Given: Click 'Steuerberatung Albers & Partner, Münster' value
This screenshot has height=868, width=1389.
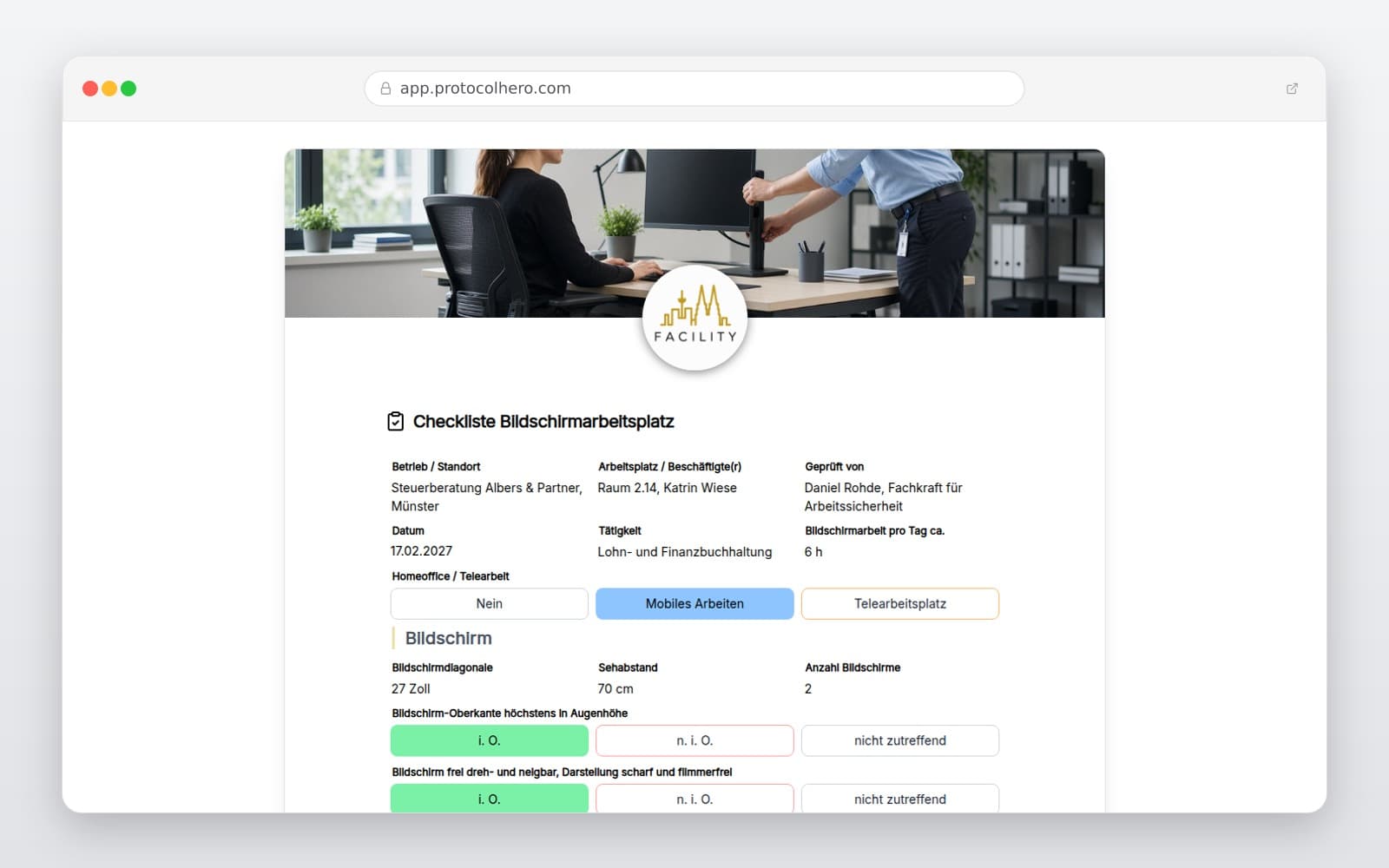Looking at the screenshot, I should coord(486,497).
